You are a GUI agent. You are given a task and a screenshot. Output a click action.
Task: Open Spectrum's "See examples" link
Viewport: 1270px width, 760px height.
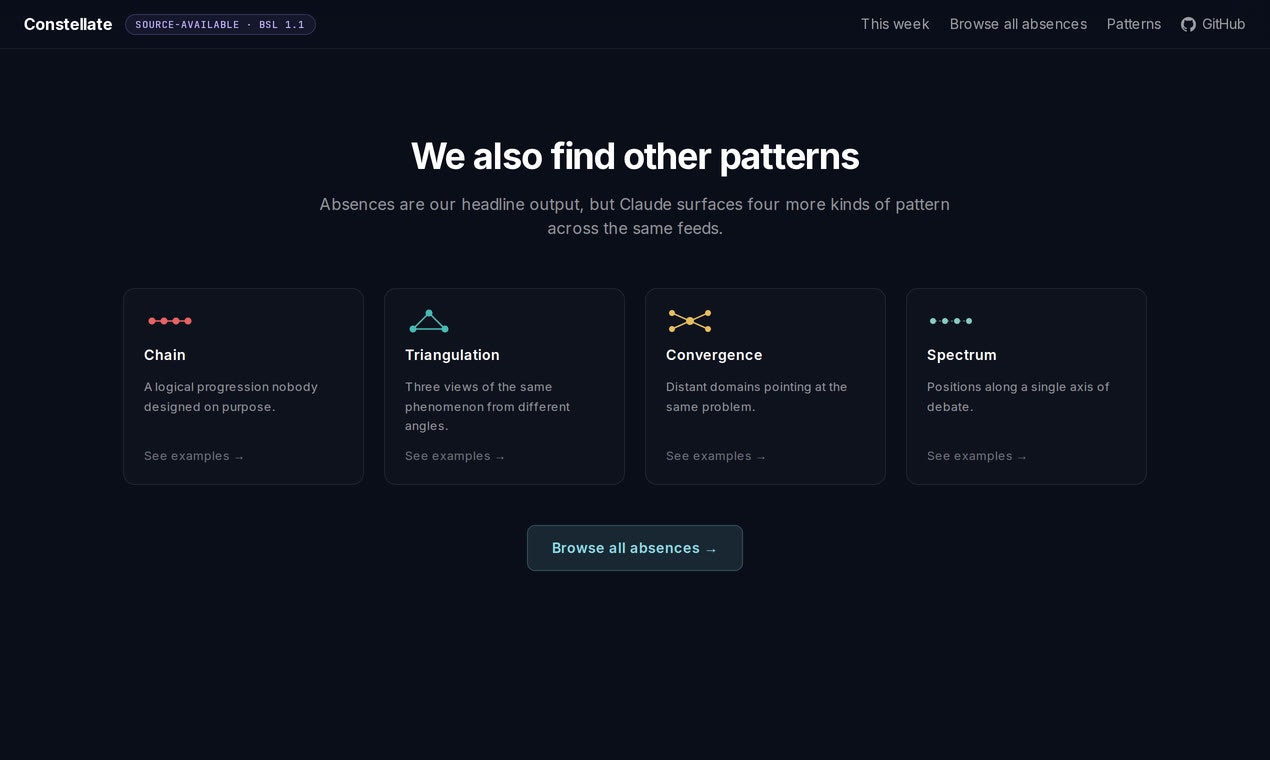point(977,456)
